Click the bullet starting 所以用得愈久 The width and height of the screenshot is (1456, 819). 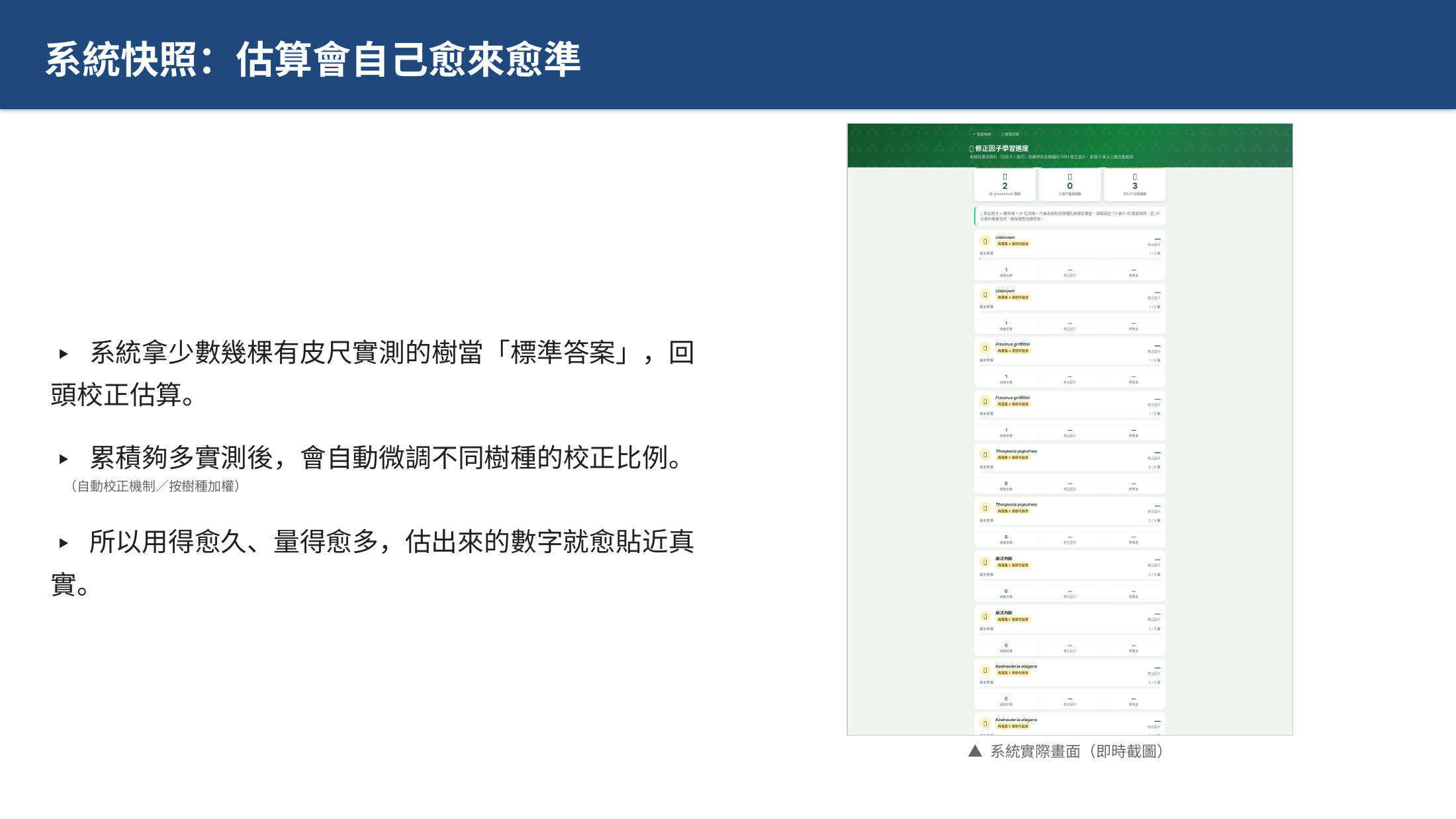373,563
